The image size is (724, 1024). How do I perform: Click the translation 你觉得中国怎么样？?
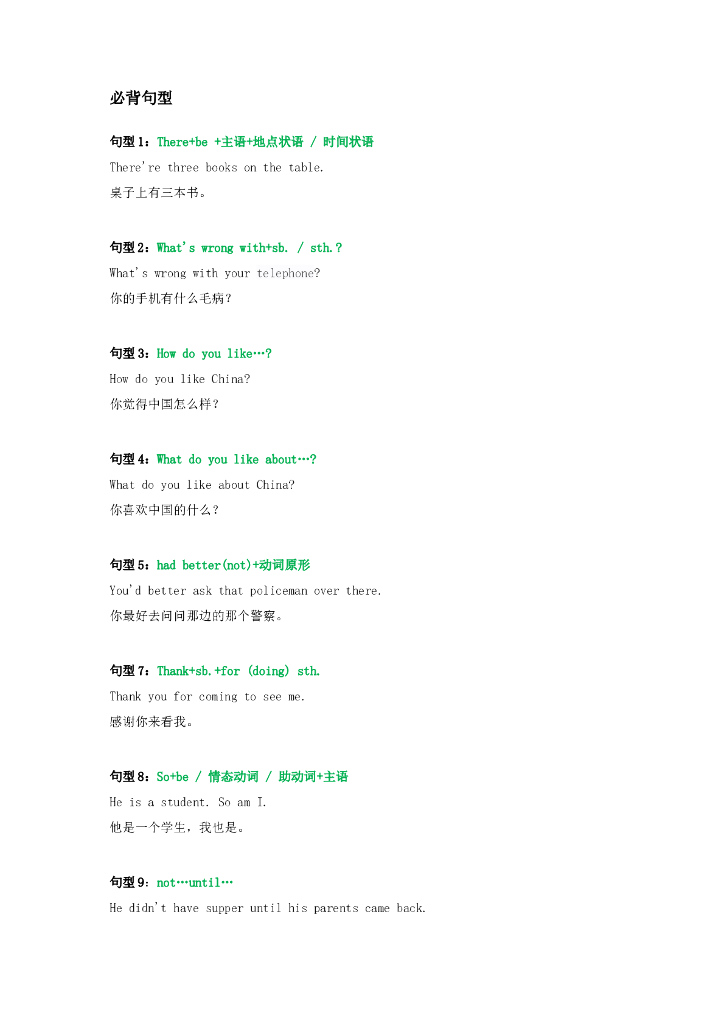click(x=164, y=404)
